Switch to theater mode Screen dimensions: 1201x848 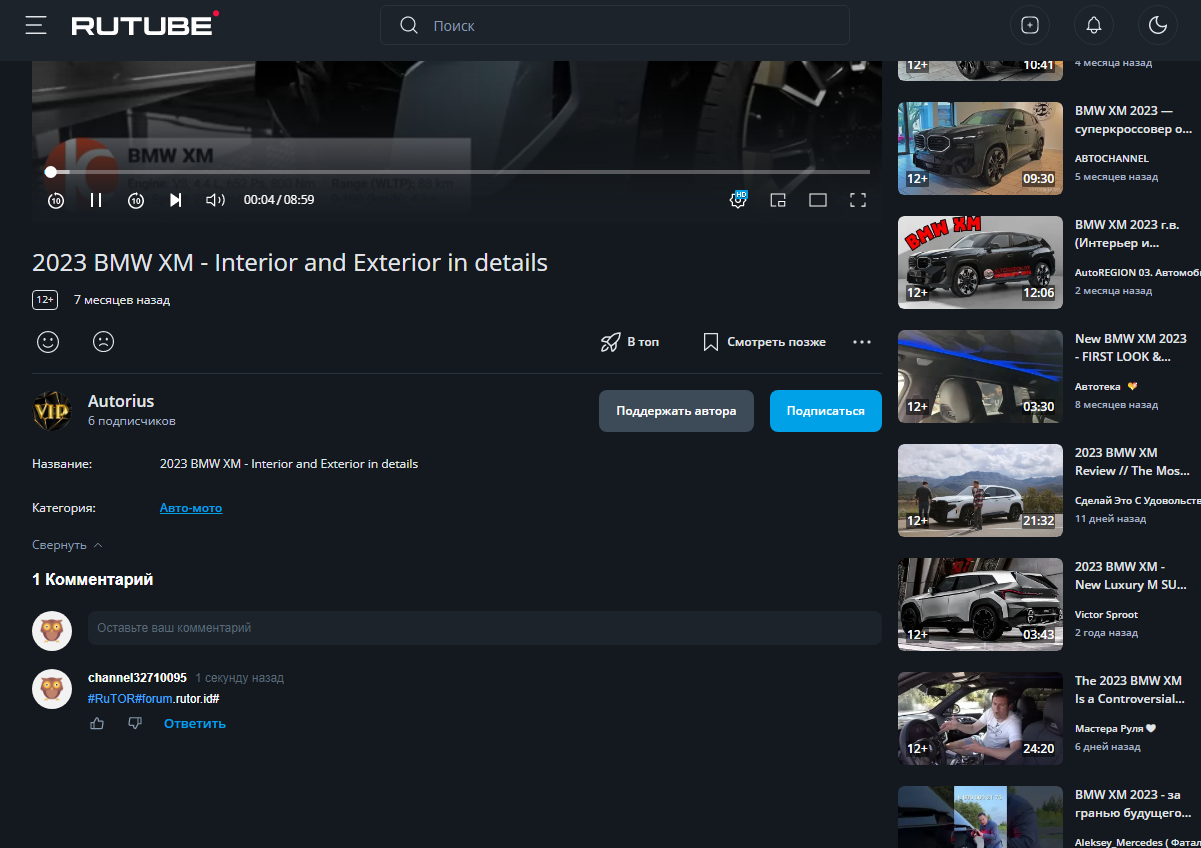[818, 200]
